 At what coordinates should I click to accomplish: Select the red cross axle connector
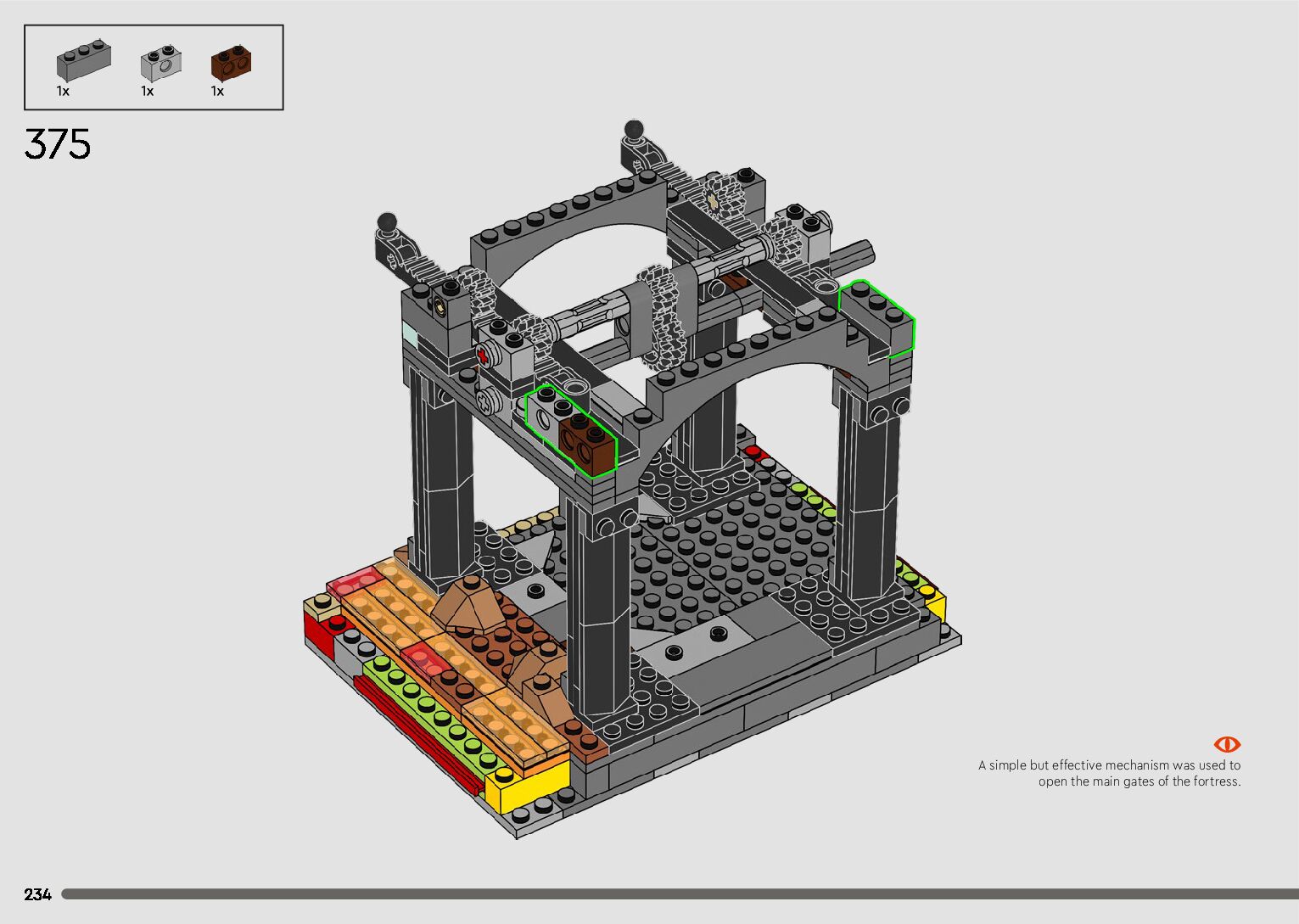(484, 356)
